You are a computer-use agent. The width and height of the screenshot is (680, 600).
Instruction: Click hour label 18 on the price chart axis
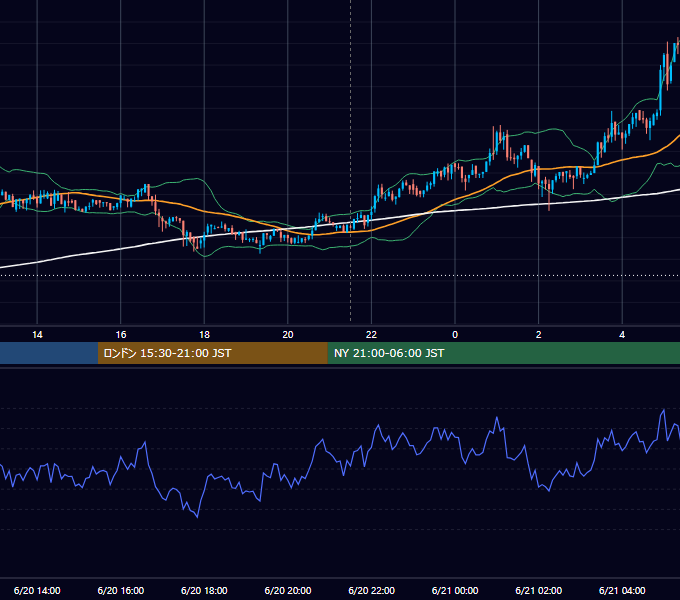click(204, 335)
